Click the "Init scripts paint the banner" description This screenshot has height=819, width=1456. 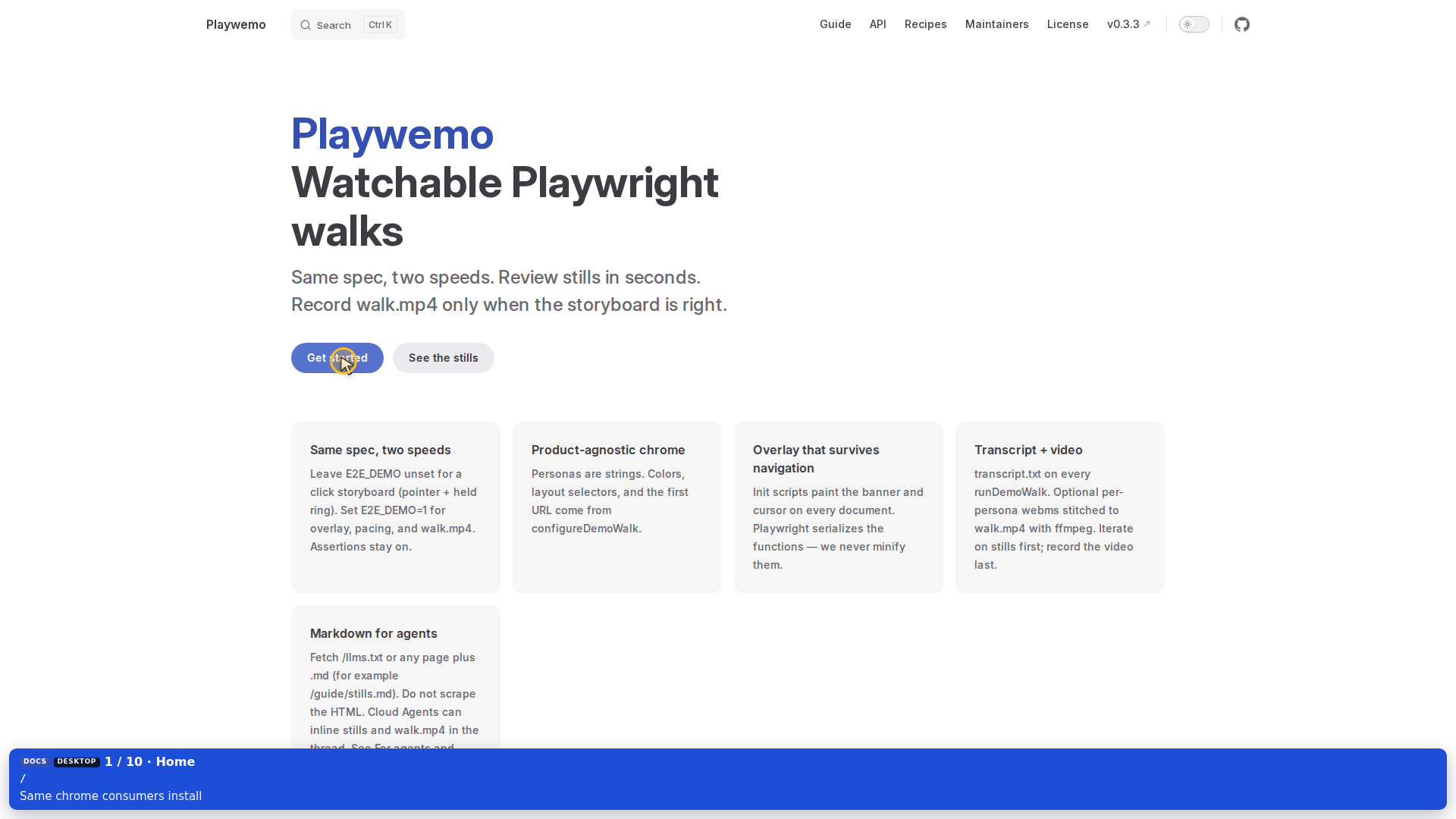pos(838,529)
